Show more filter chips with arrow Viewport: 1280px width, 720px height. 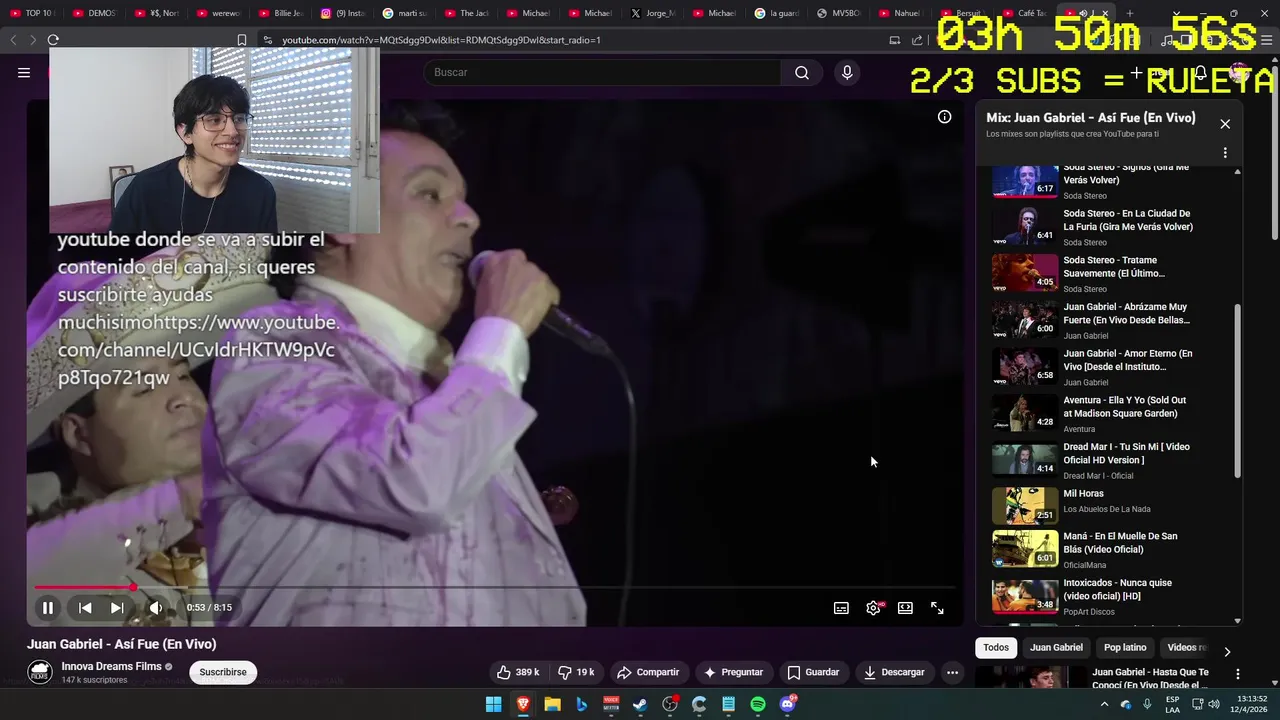1227,651
